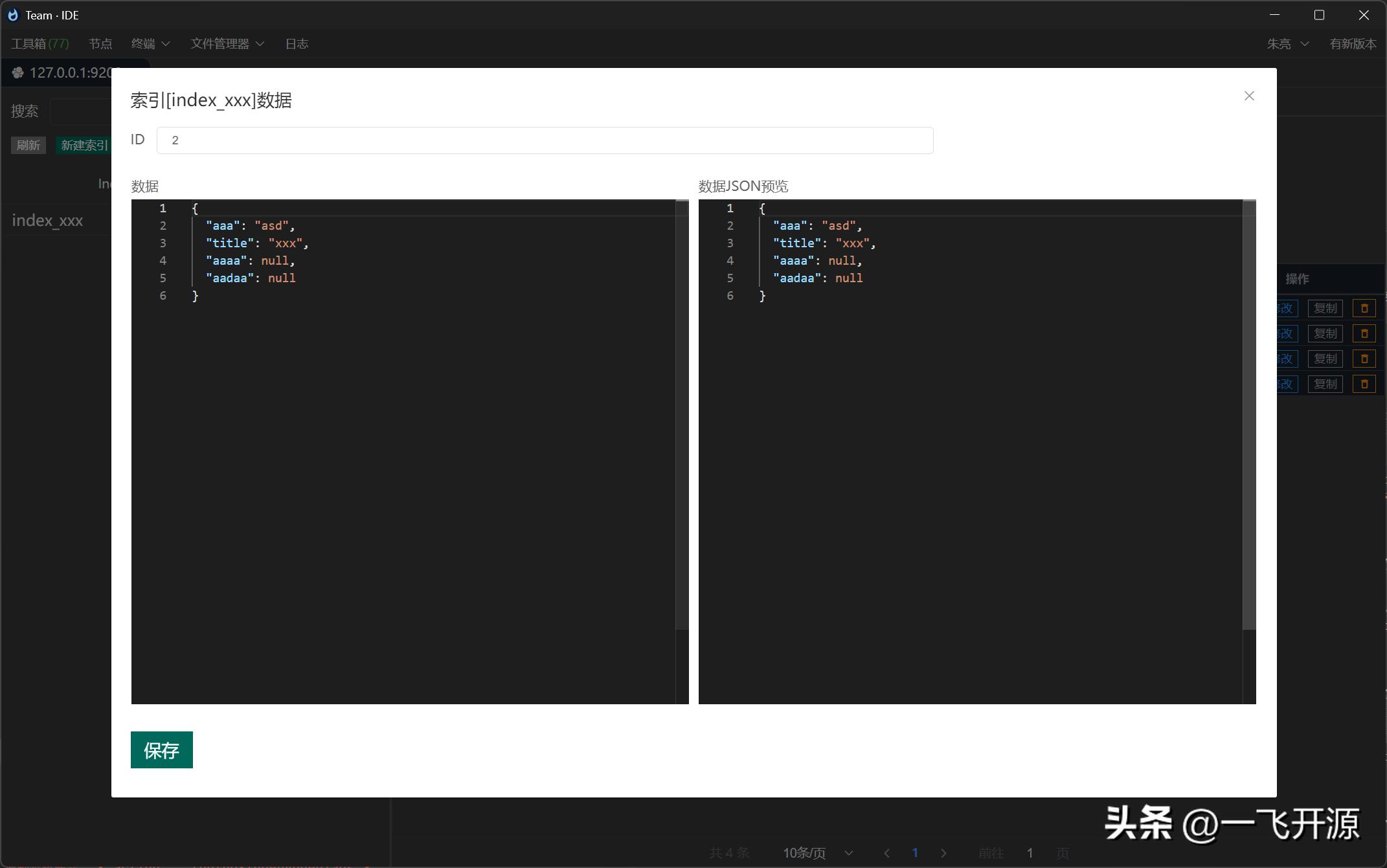Open the 10条/页 page size selector
Screen dimensions: 1387x868
tap(817, 853)
